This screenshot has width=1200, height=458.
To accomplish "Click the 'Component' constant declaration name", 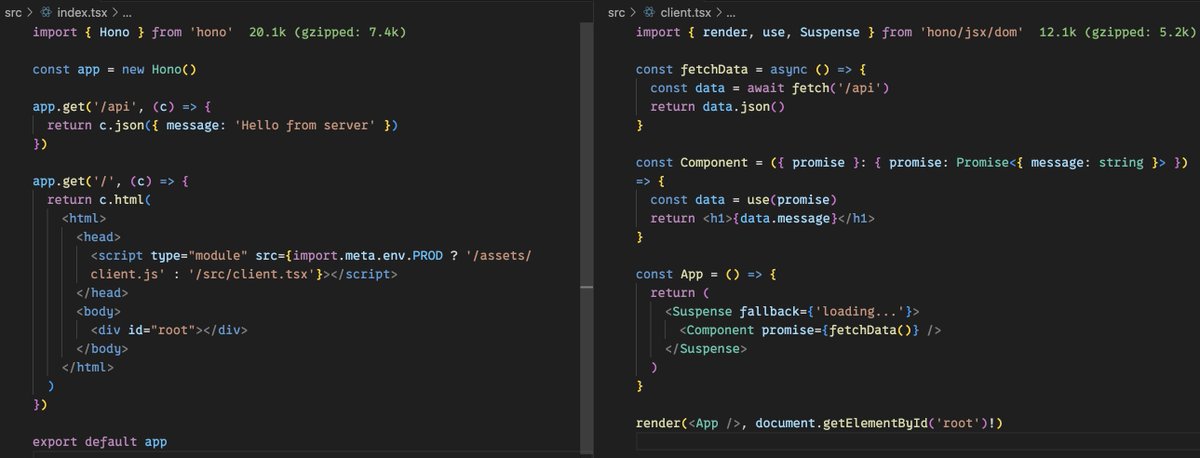I will tap(714, 162).
